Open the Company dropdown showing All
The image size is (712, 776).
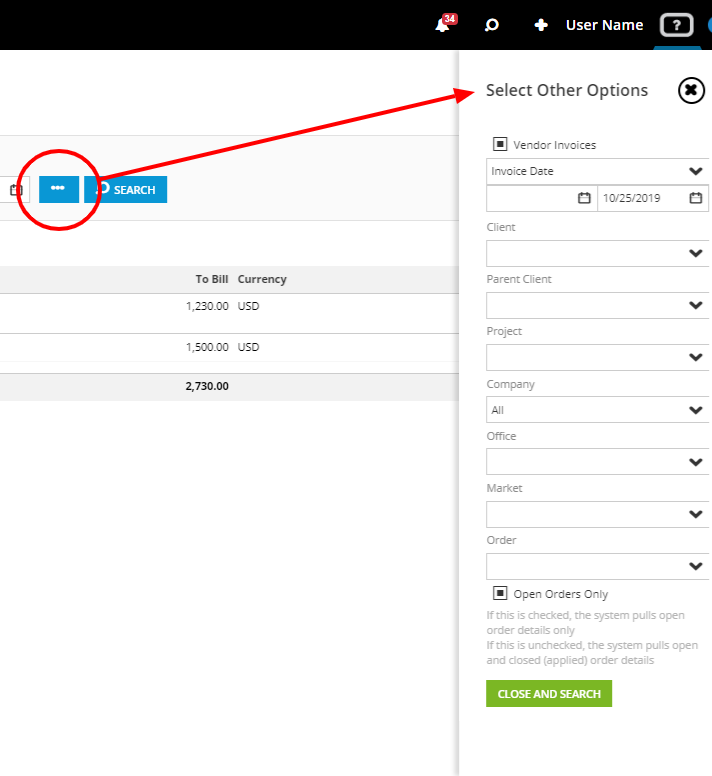[x=597, y=410]
